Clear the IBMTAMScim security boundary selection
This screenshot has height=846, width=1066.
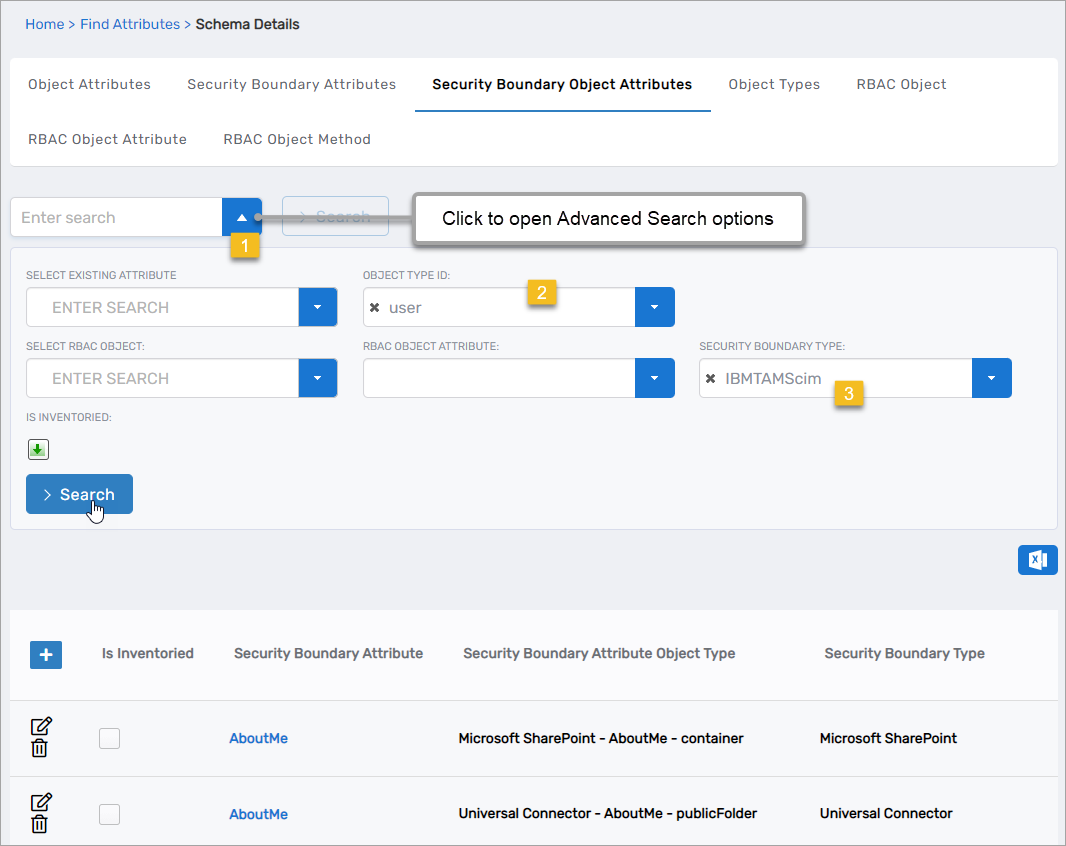click(x=711, y=379)
